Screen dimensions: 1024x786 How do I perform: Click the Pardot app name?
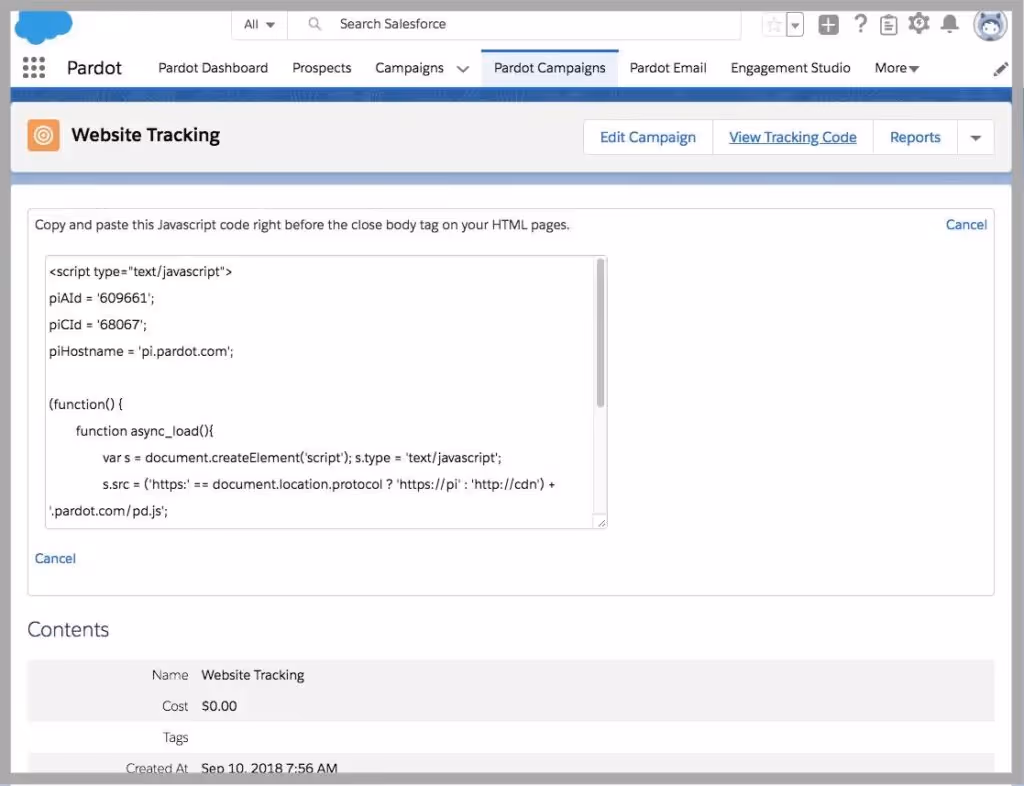tap(94, 68)
